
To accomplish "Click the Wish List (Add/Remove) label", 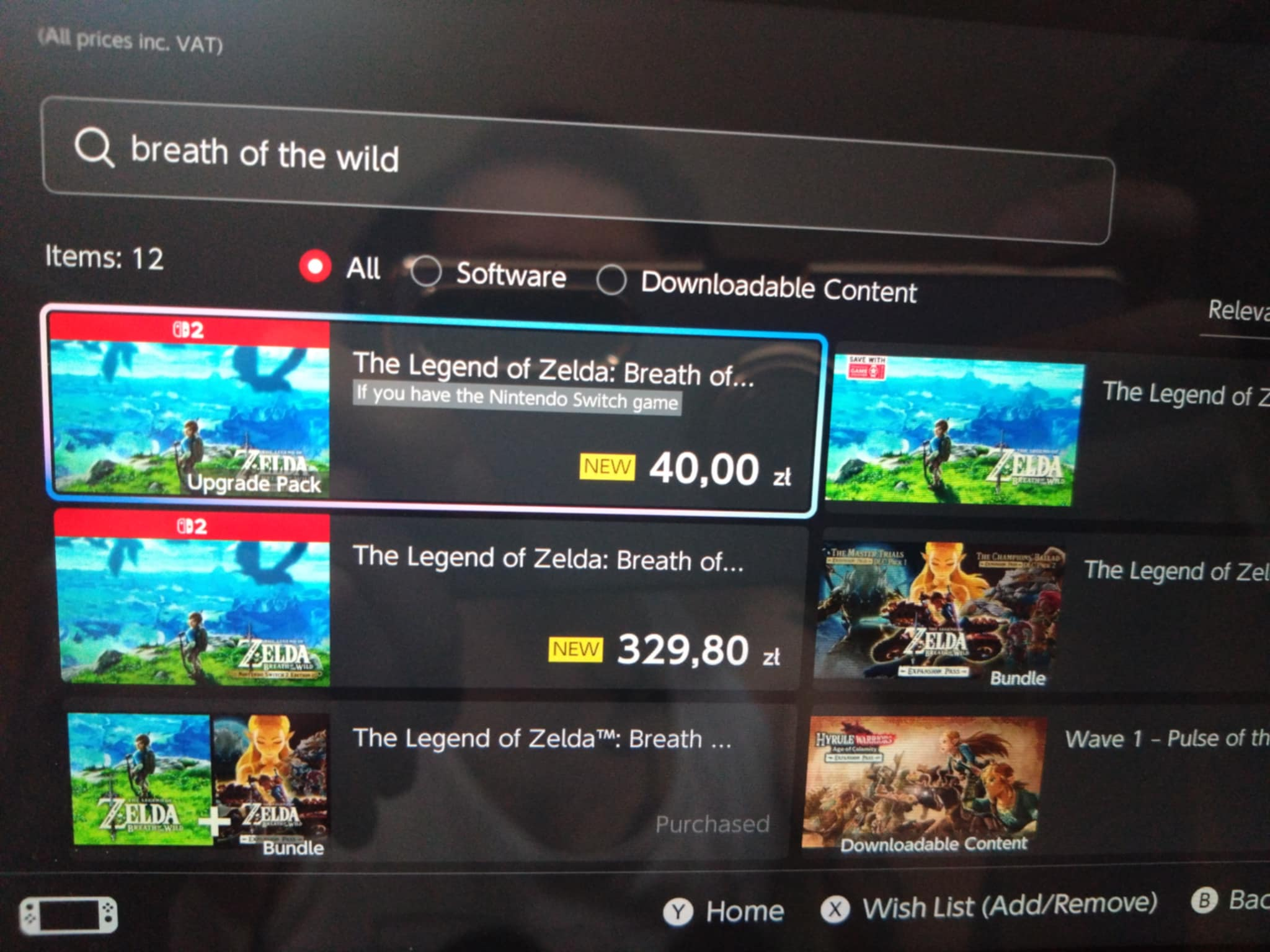I will tap(1010, 906).
